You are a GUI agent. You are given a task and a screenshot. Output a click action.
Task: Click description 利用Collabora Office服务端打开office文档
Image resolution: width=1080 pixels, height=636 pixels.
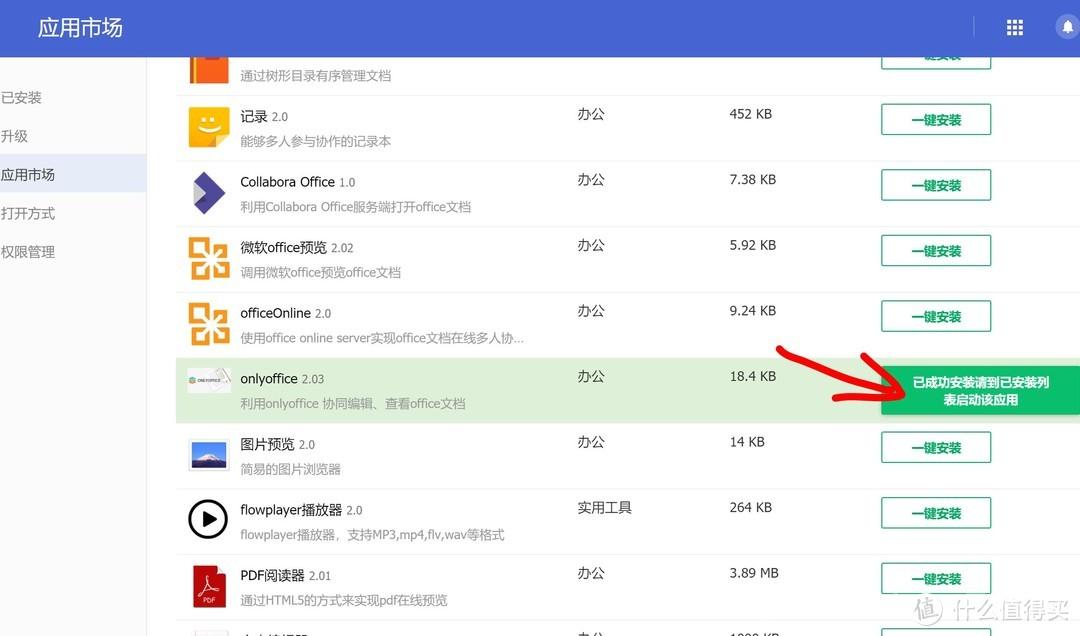(x=355, y=207)
